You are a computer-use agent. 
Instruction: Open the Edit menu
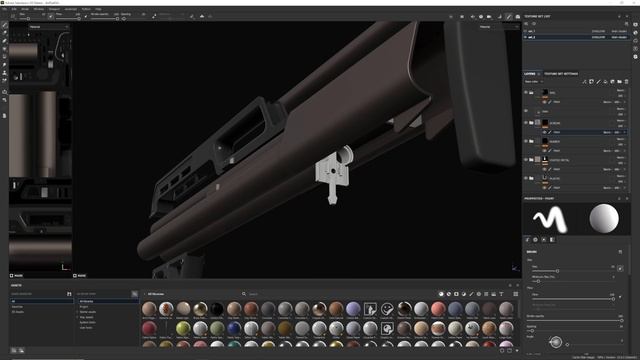coord(14,9)
